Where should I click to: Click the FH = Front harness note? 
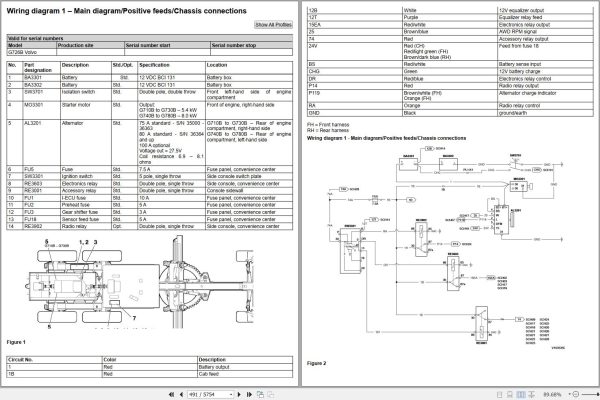click(328, 125)
